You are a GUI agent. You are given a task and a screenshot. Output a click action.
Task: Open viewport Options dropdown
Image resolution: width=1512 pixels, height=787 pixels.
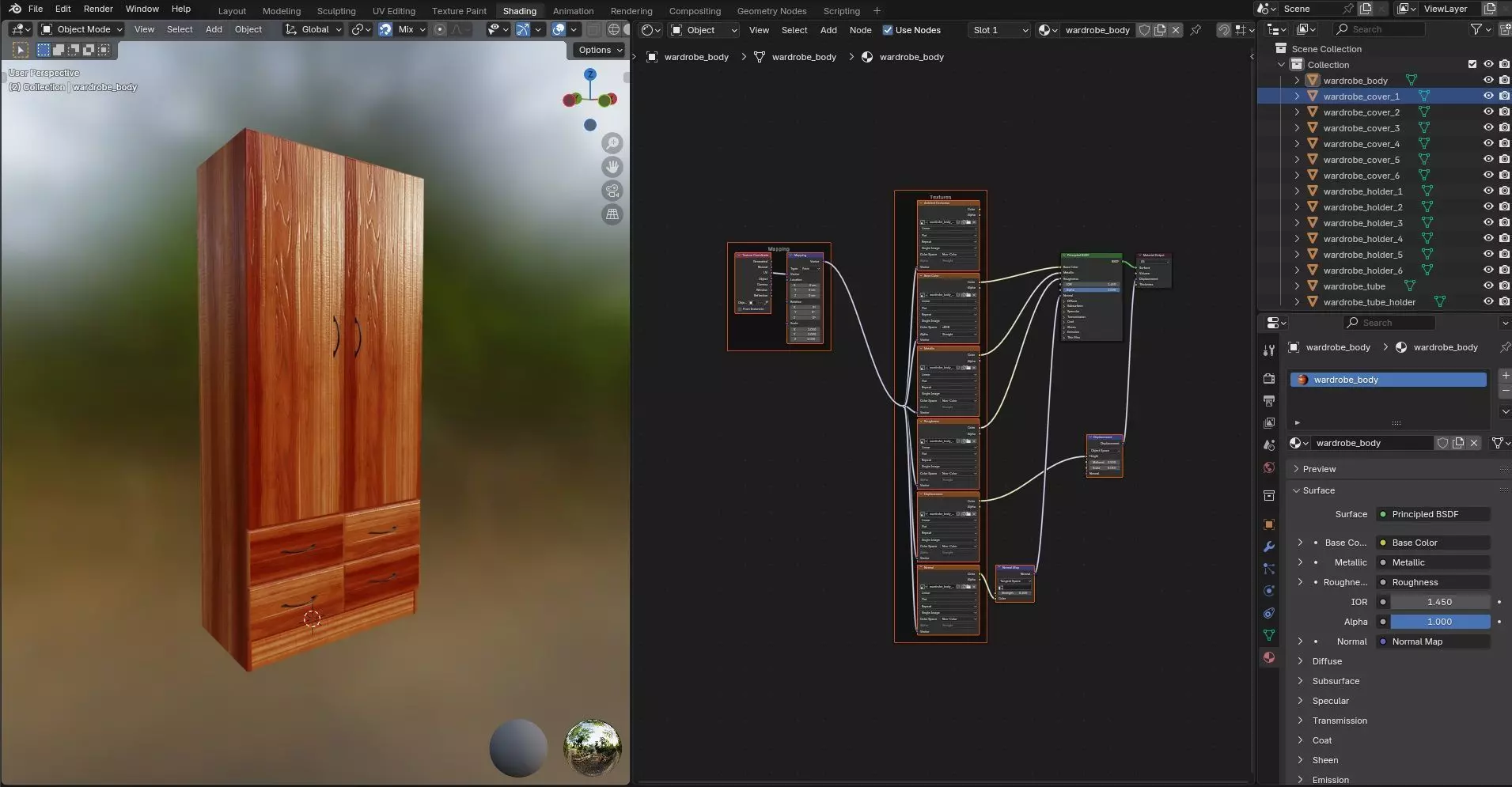coord(599,50)
